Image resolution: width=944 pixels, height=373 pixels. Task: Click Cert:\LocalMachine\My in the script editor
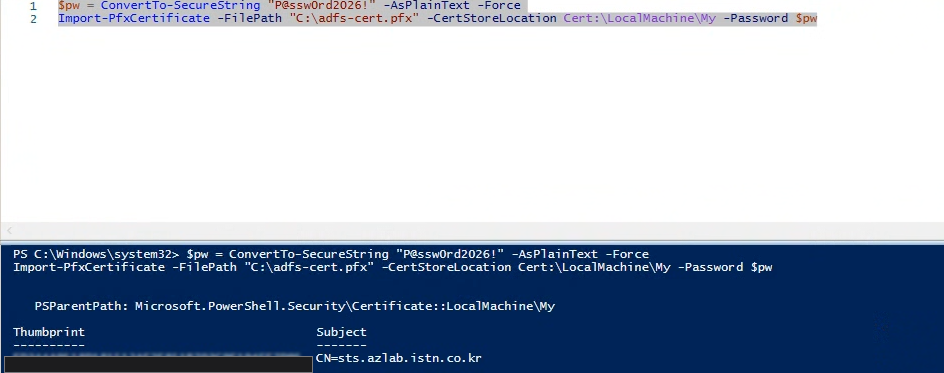click(x=640, y=18)
